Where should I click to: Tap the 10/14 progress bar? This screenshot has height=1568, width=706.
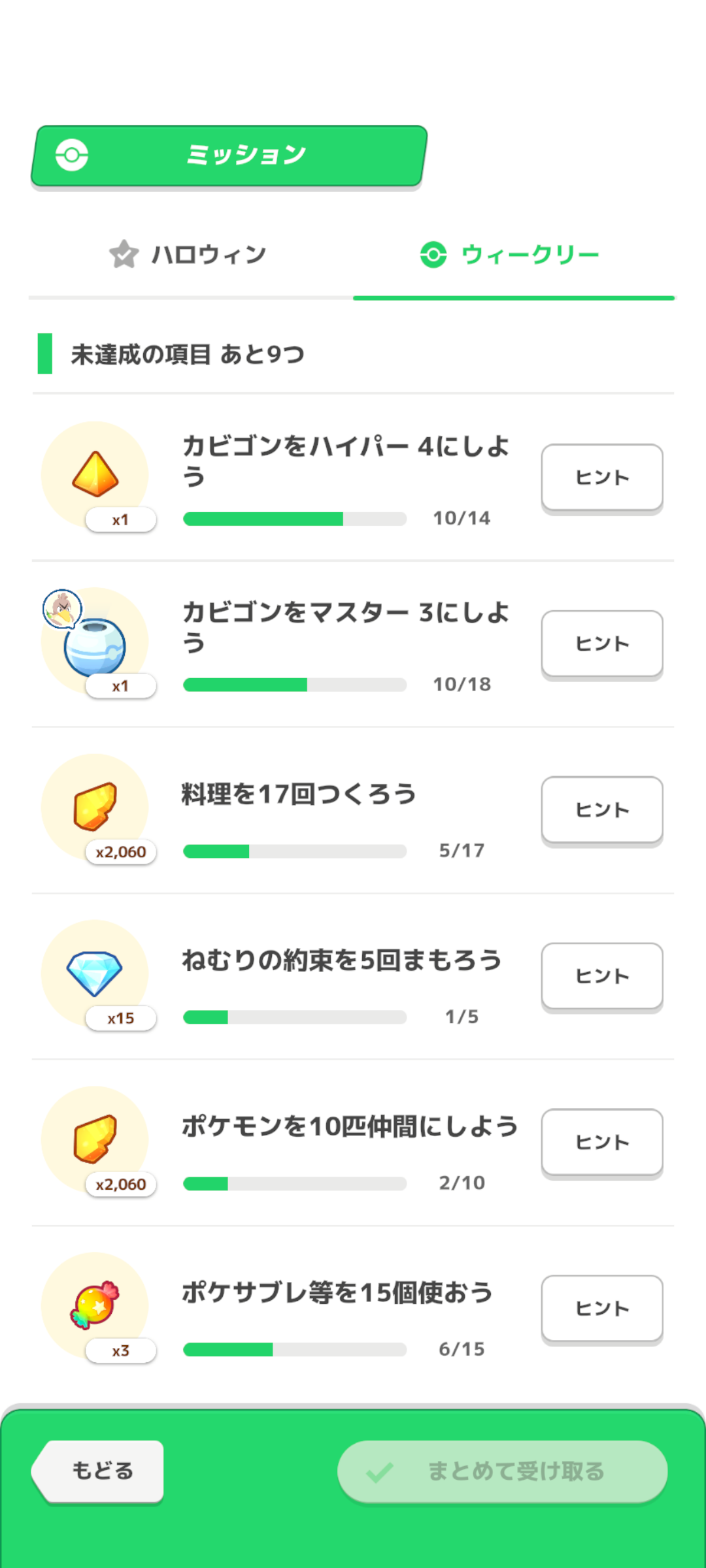[x=295, y=519]
